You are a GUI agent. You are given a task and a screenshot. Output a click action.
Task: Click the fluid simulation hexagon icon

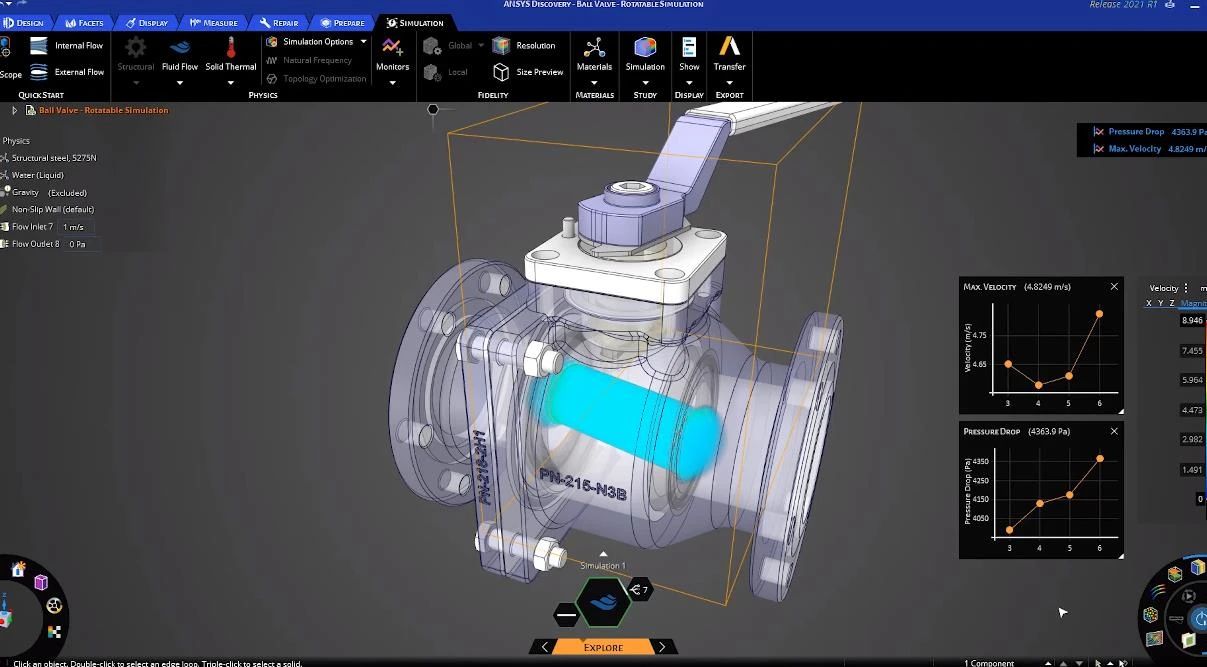point(603,602)
